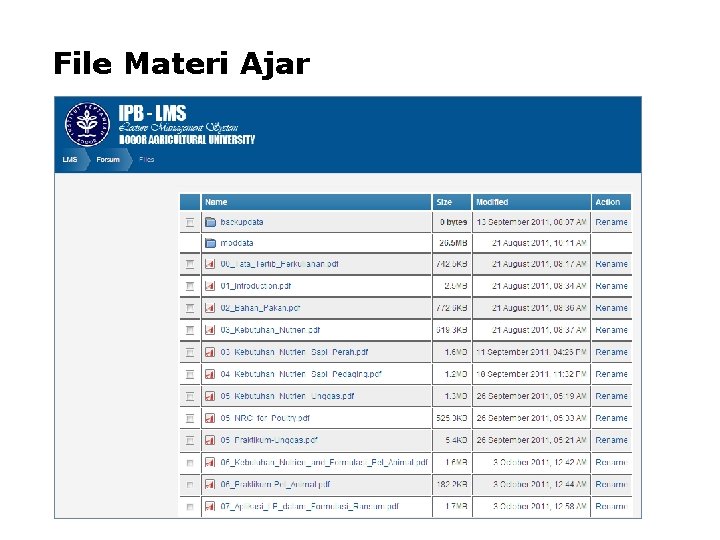720x540 pixels.
Task: Select the checkbox for 05_Praktikum-Unggas.pdf
Action: (190, 441)
